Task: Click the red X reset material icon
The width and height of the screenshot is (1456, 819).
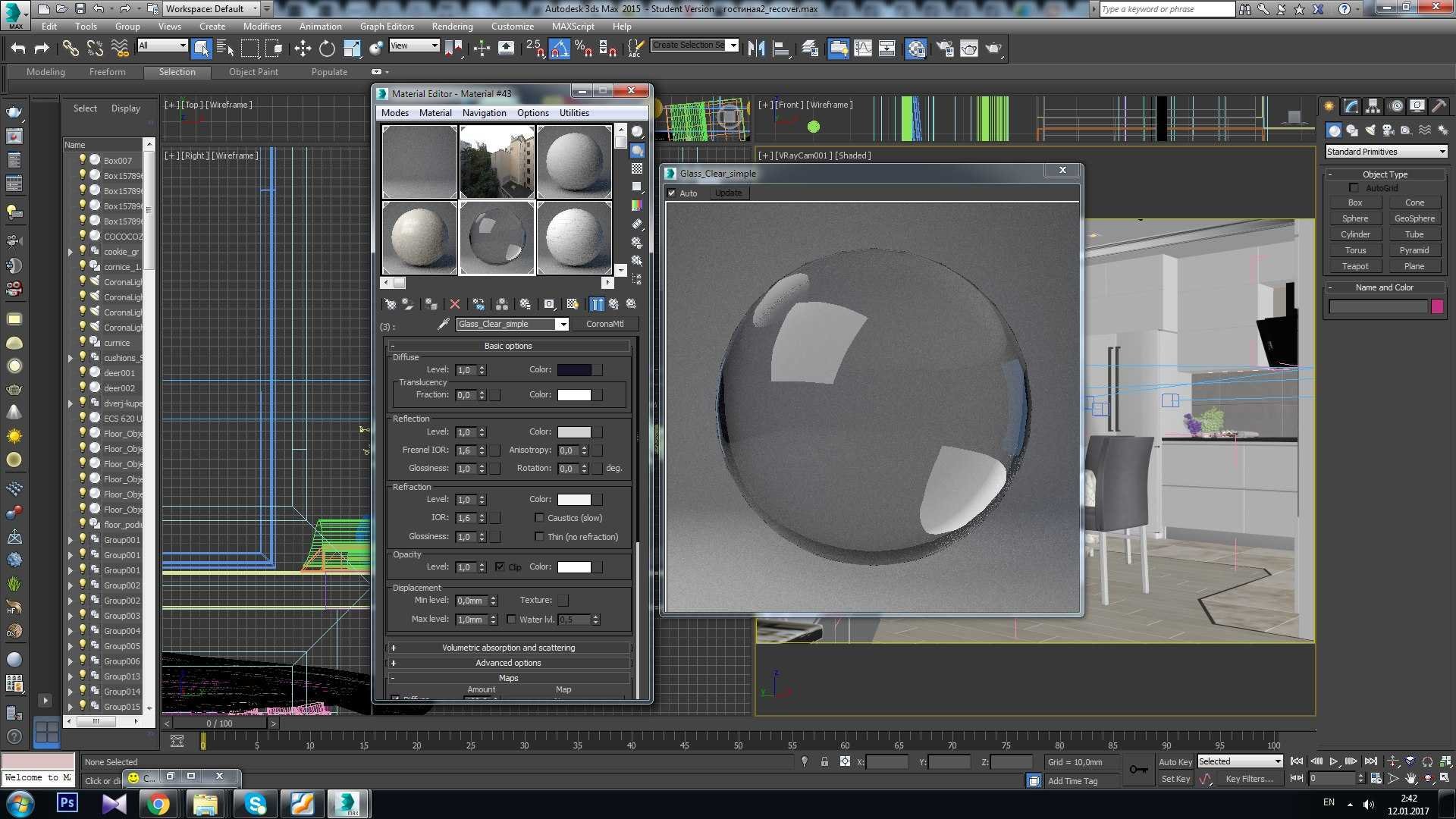Action: click(x=455, y=304)
